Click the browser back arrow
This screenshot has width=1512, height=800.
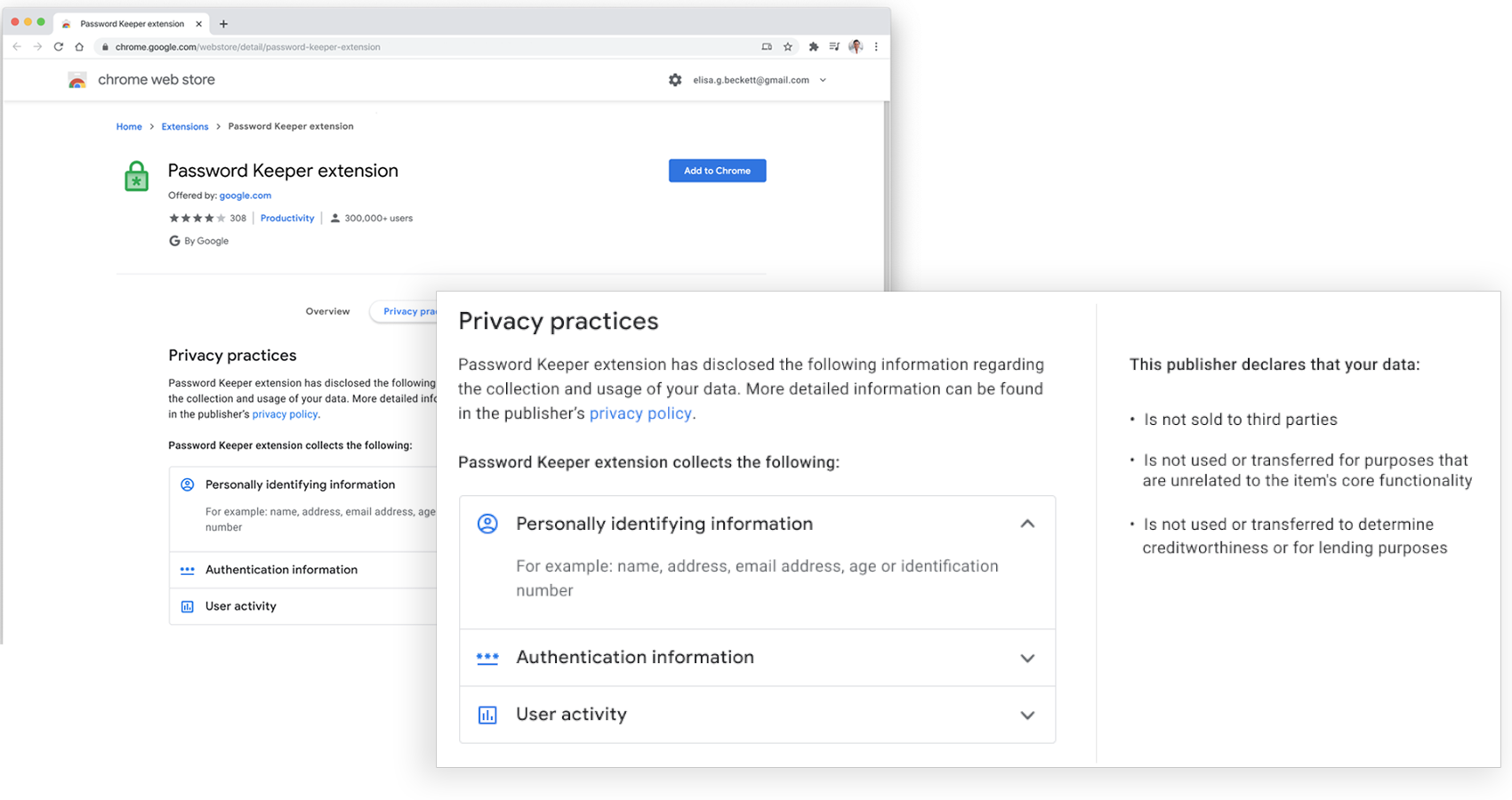click(17, 47)
